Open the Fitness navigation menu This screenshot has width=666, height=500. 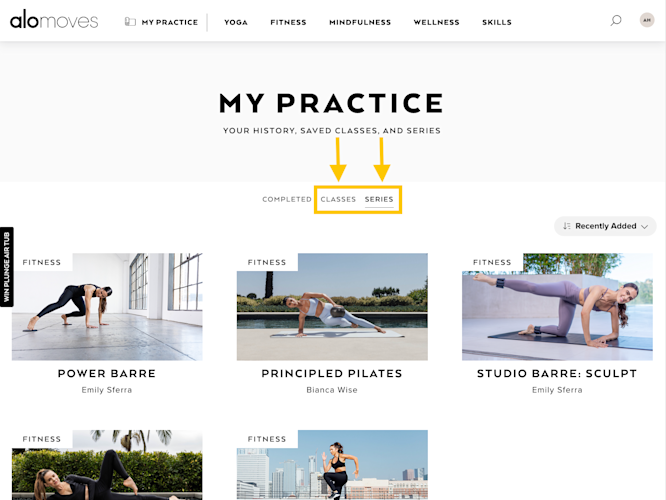tap(288, 22)
